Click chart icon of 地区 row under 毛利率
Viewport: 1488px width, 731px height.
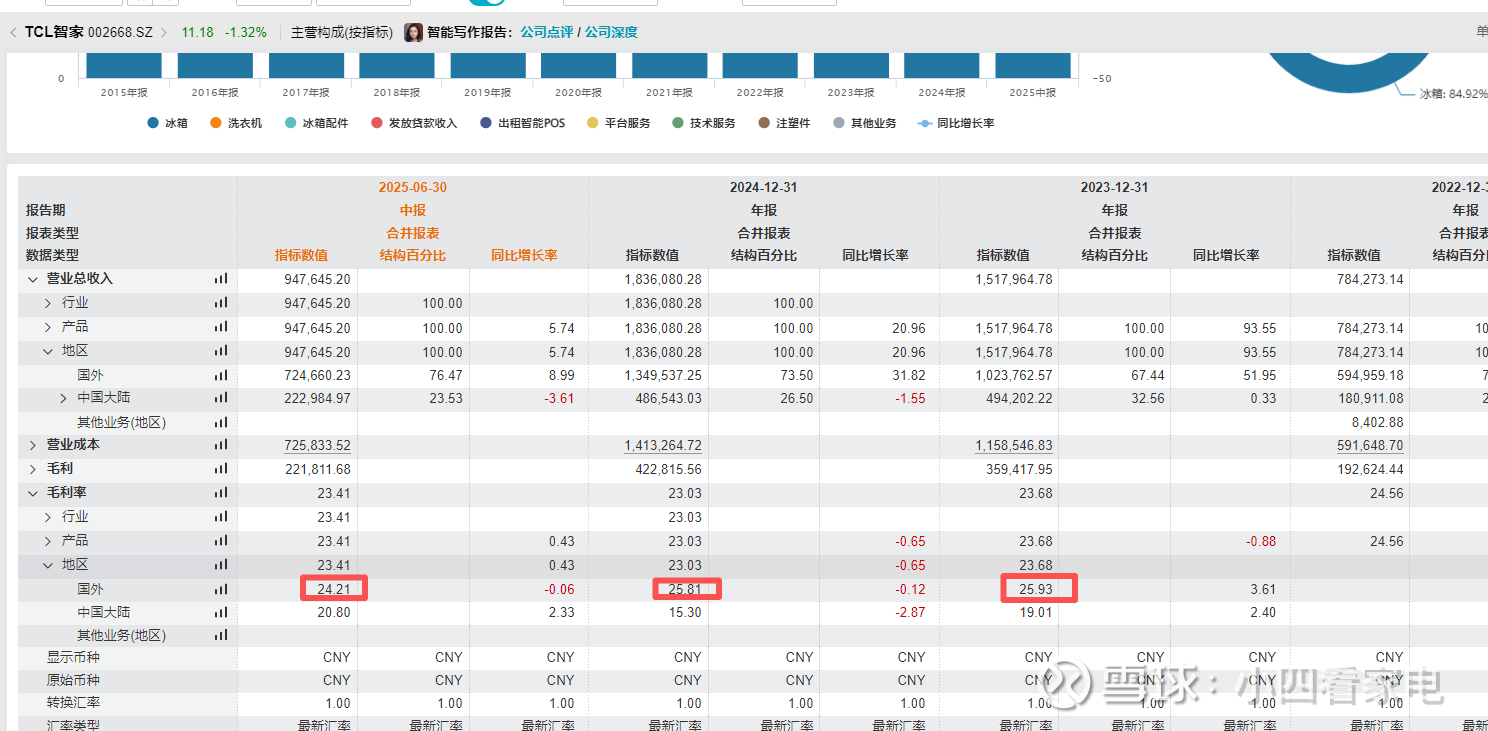tap(221, 565)
